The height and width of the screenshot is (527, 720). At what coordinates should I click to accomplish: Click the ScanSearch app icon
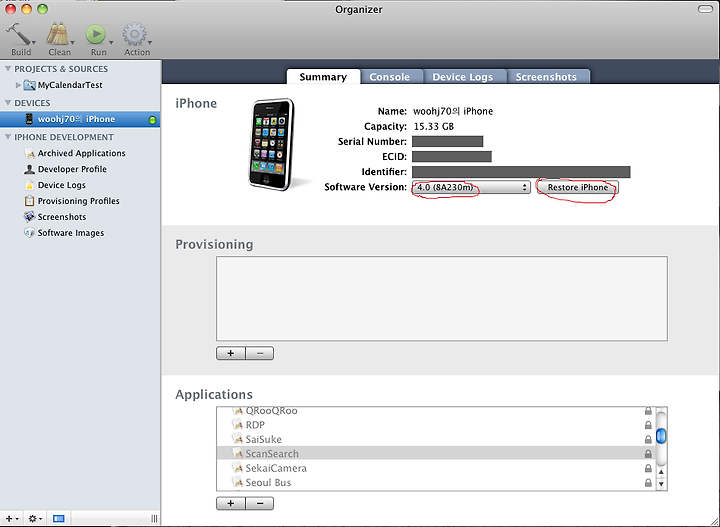point(237,454)
